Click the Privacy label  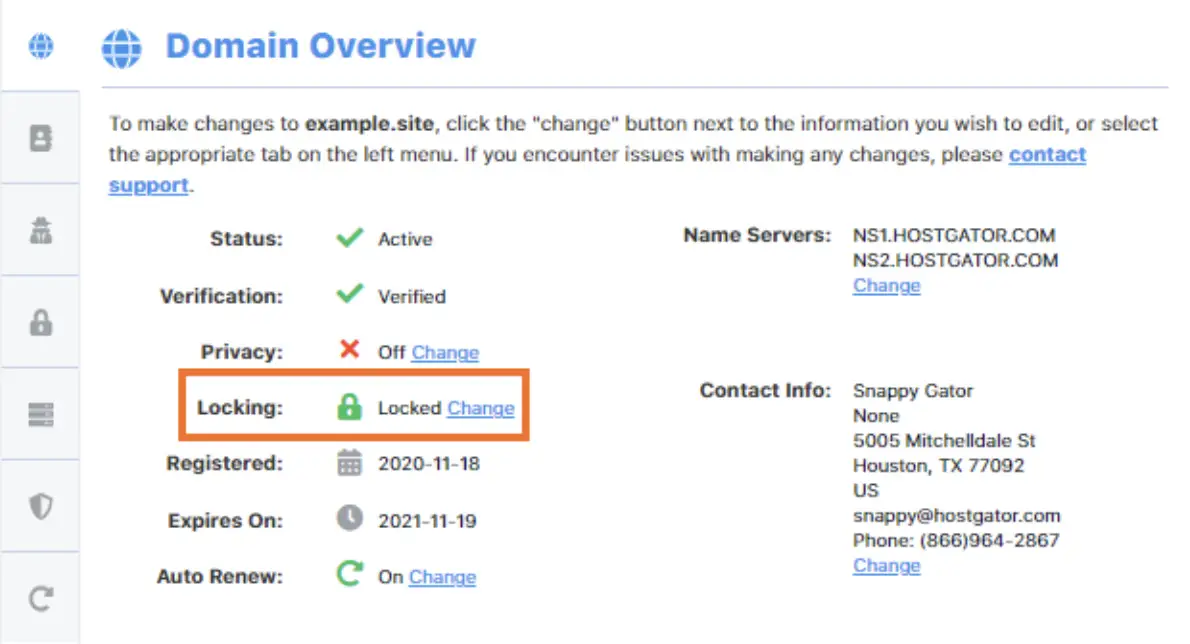(x=241, y=353)
